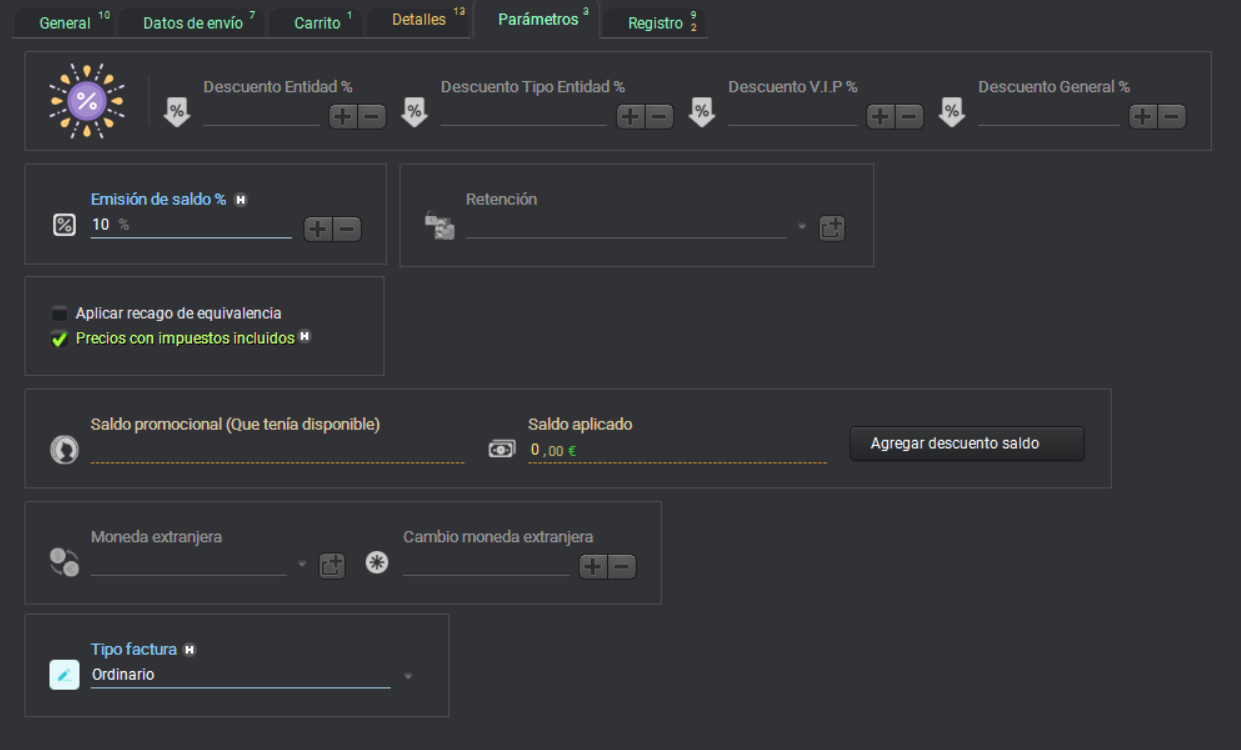Open the Moneda extranjera dropdown
Viewport: 1241px width, 750px height.
coord(302,565)
